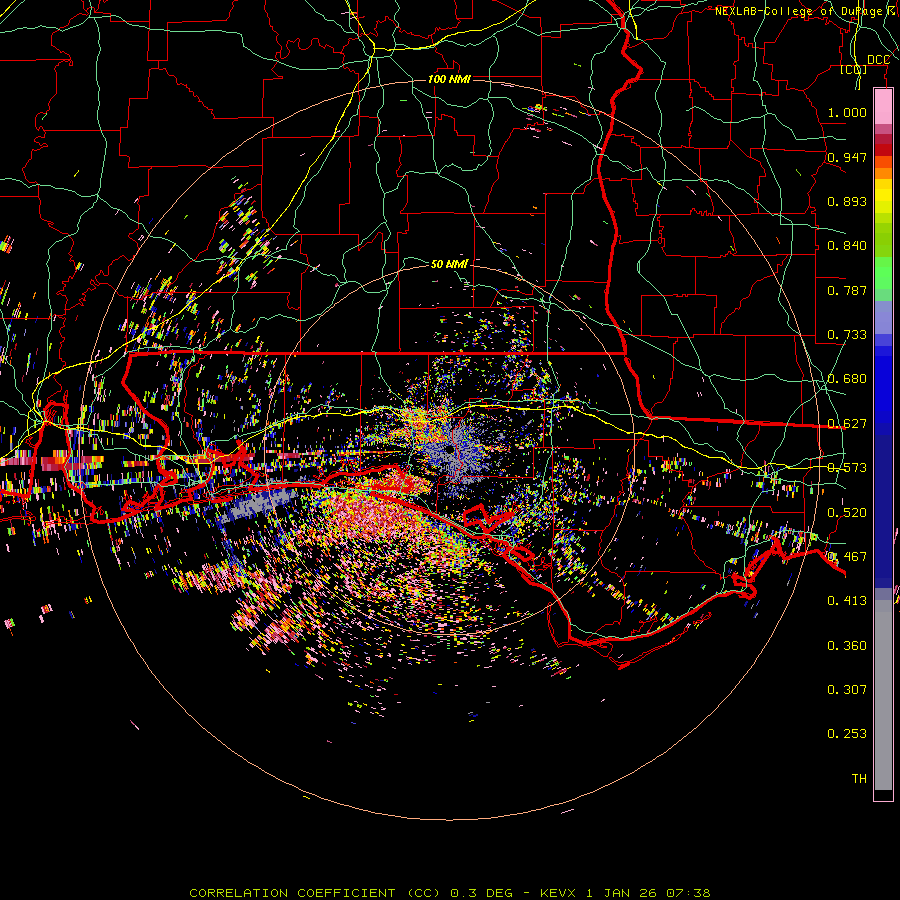Pick the light pink swatch atop the colorbar
Image resolution: width=900 pixels, height=900 pixels.
coord(883,107)
